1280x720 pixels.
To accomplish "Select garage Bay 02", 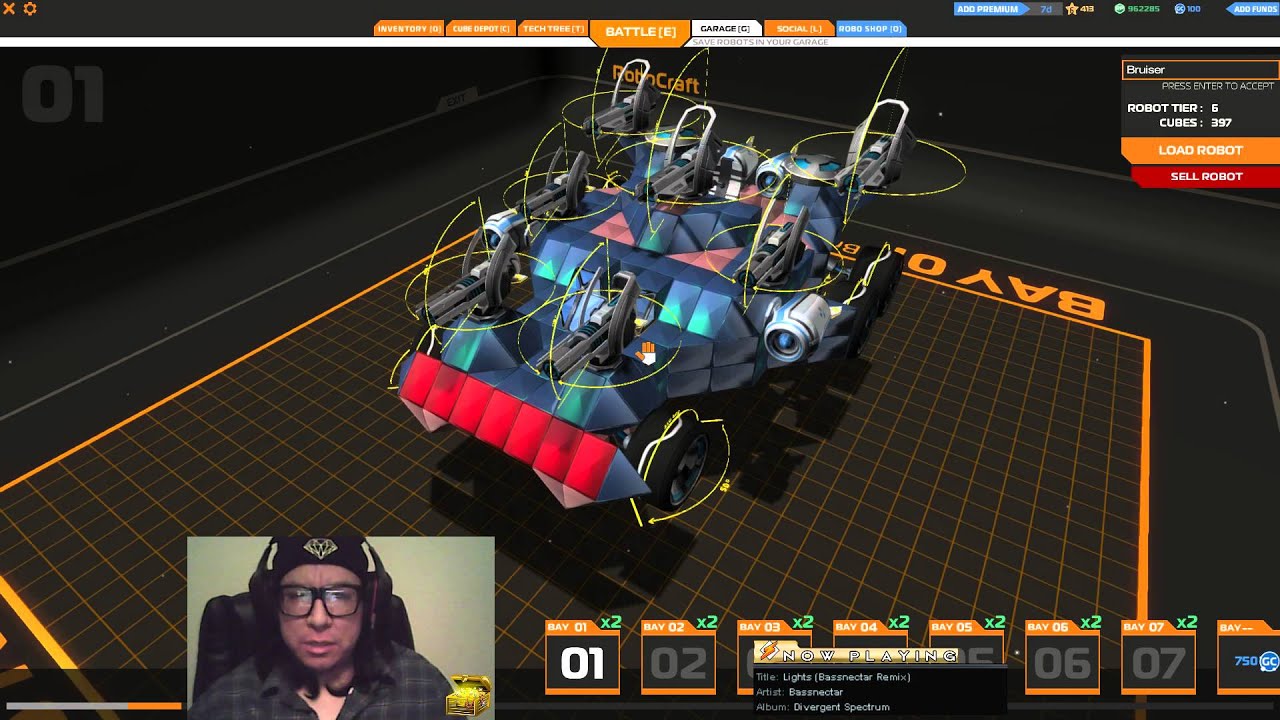I will [678, 657].
